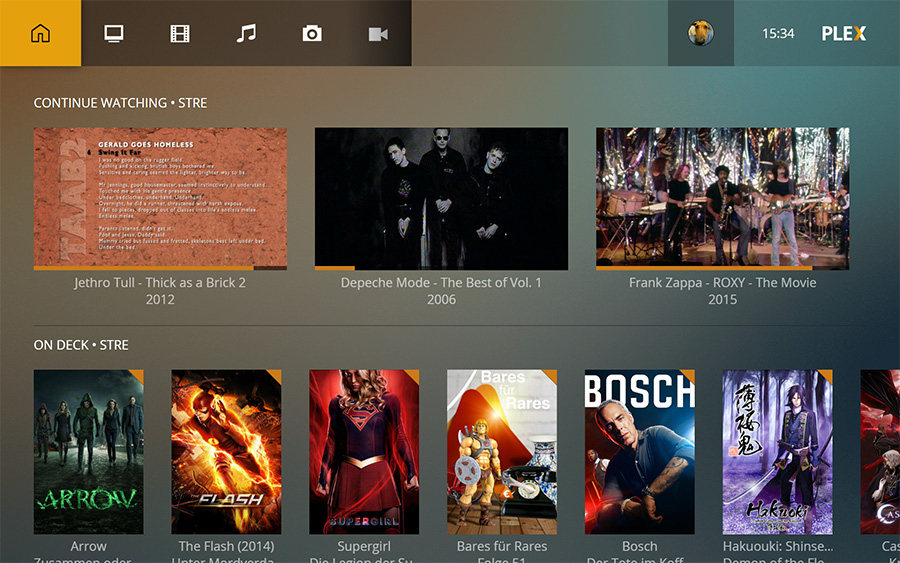Click the title Frank Zappa - ROXY - The Movie

point(723,282)
